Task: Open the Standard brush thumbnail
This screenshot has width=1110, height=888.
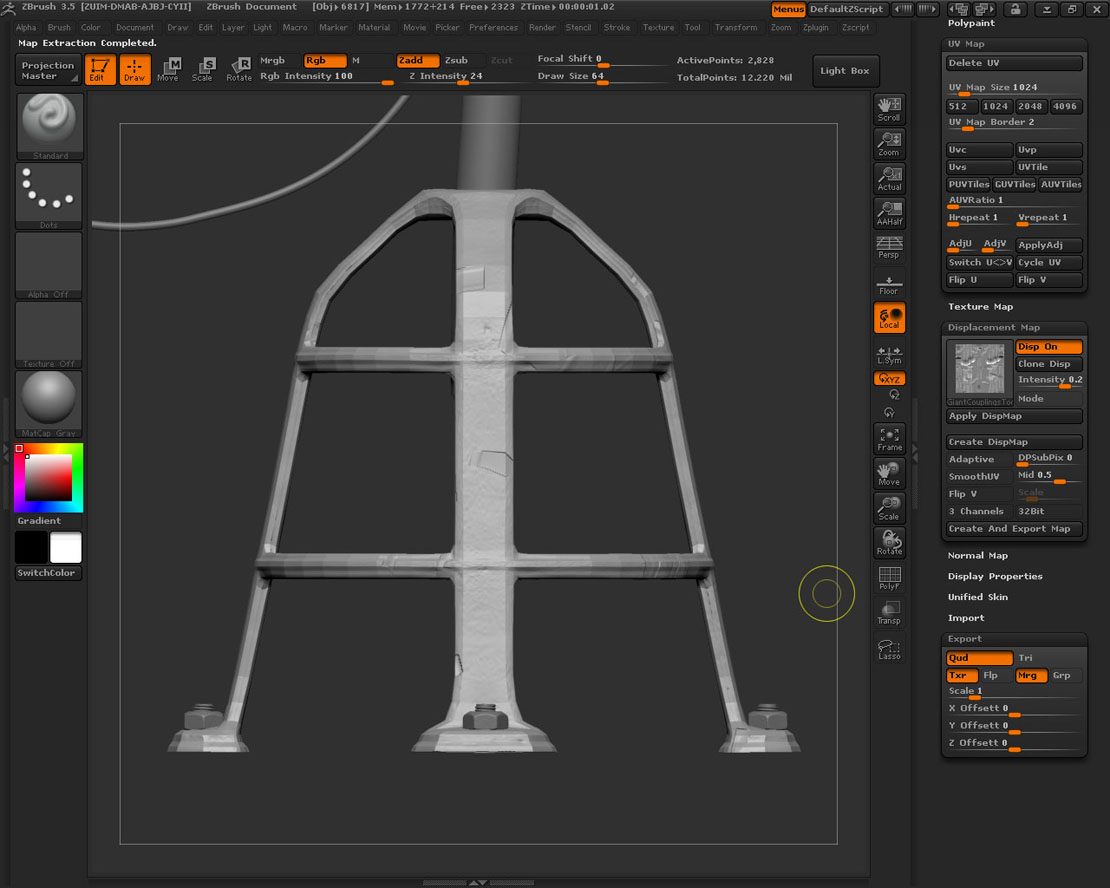Action: [x=50, y=125]
